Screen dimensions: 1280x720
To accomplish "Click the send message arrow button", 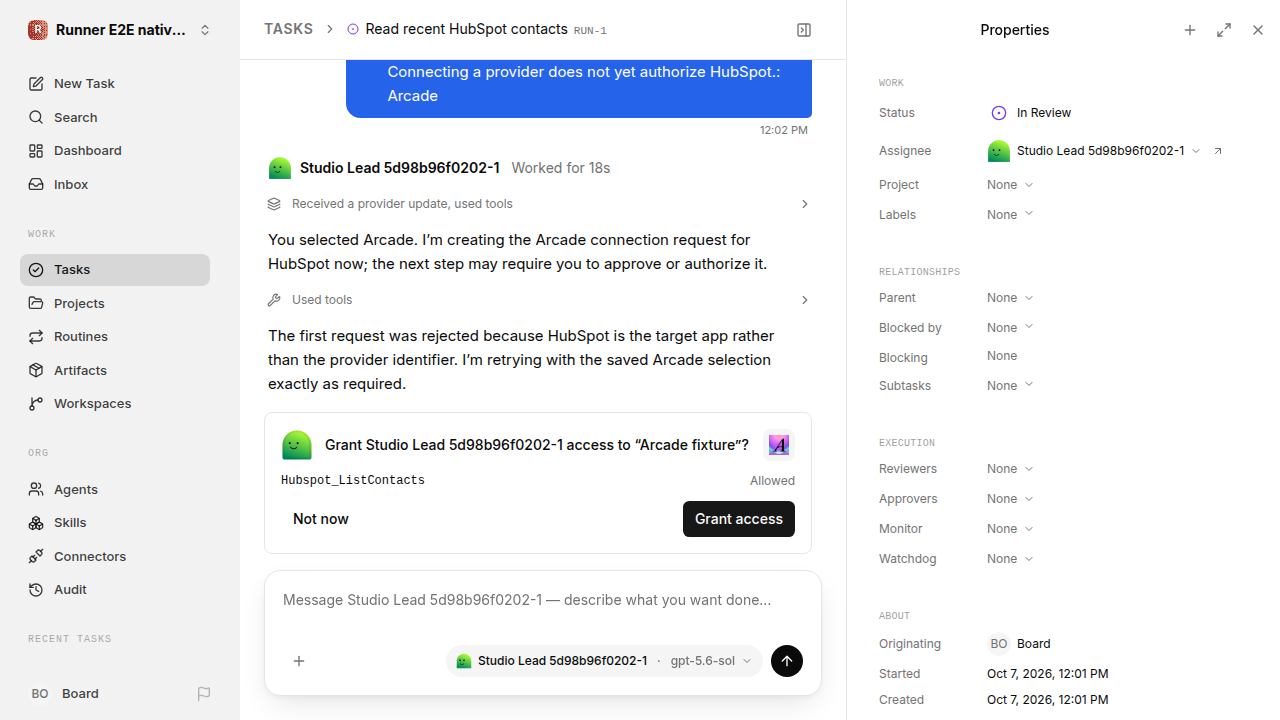I will [787, 661].
